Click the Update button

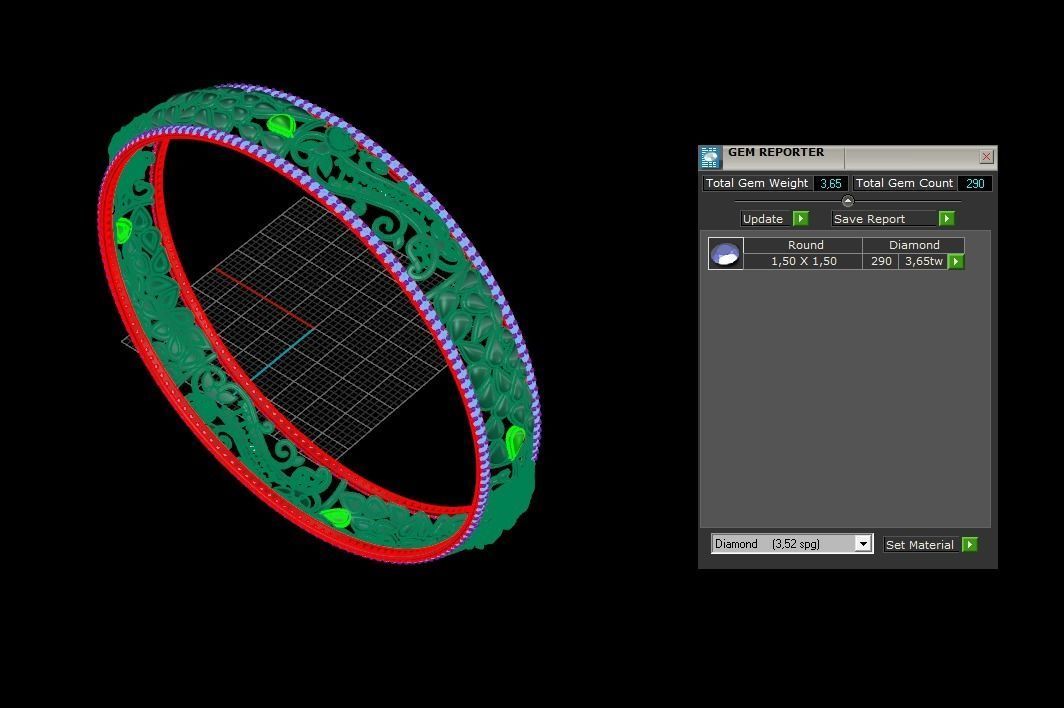click(763, 219)
